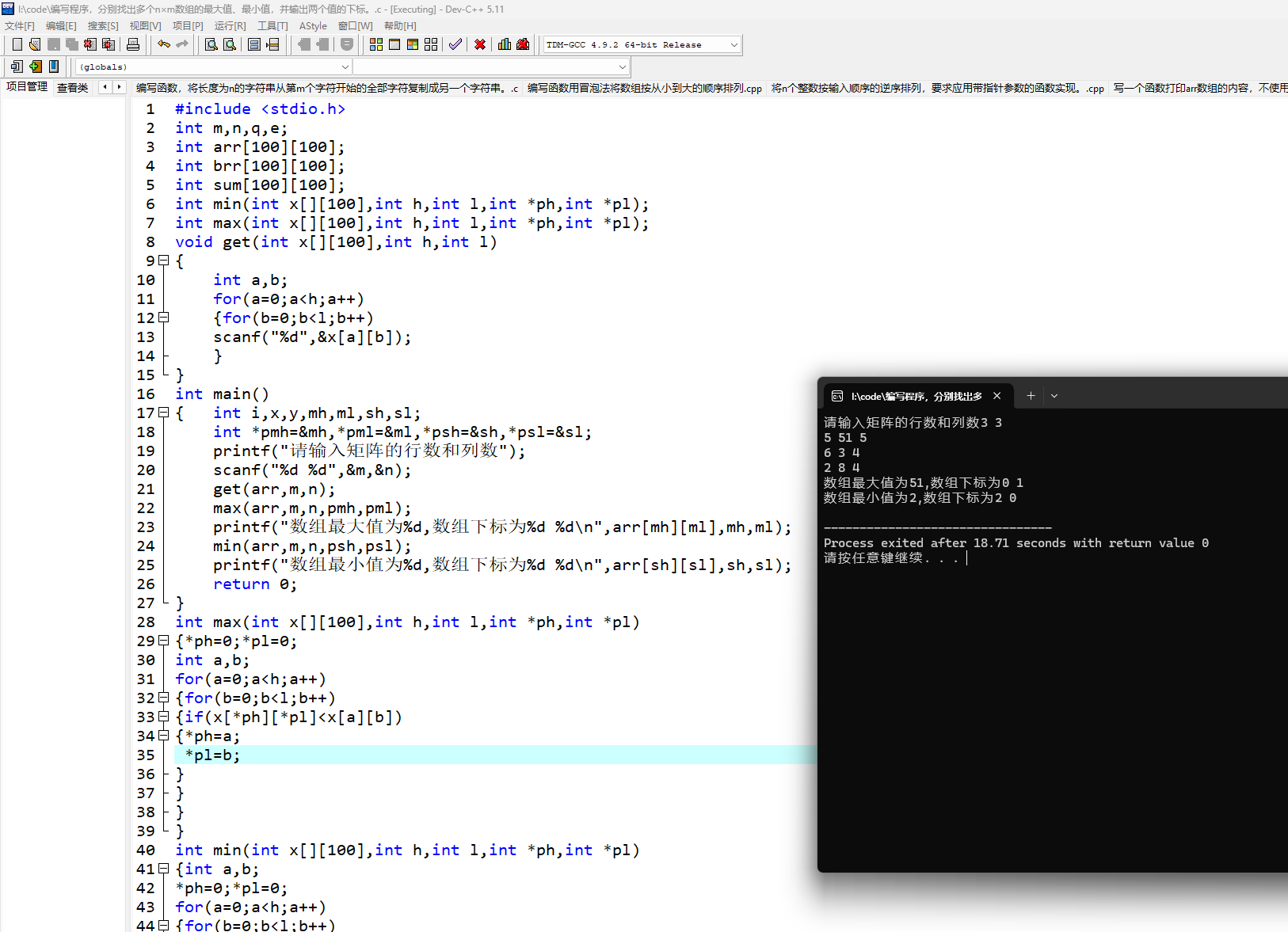Open the 搜索[S] menu
This screenshot has width=1288, height=932.
103,26
